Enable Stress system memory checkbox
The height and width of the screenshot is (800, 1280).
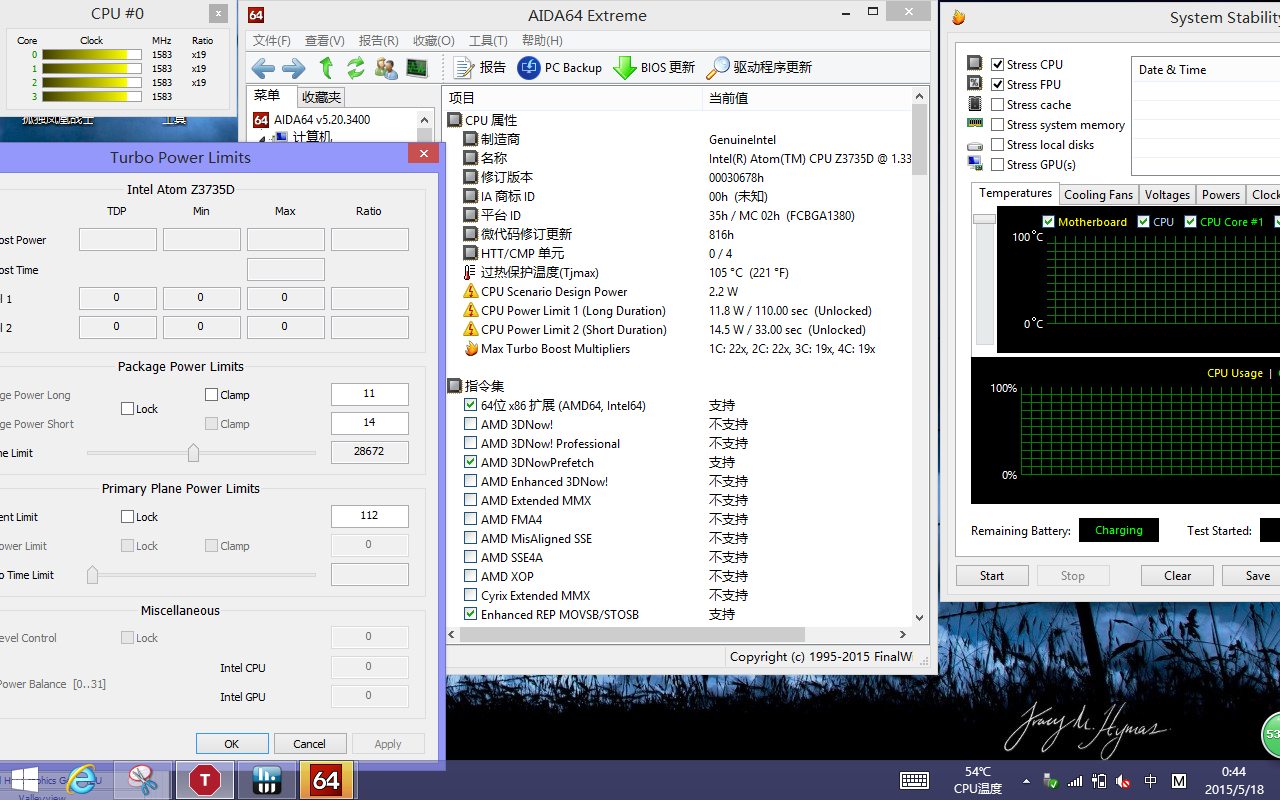[x=997, y=124]
